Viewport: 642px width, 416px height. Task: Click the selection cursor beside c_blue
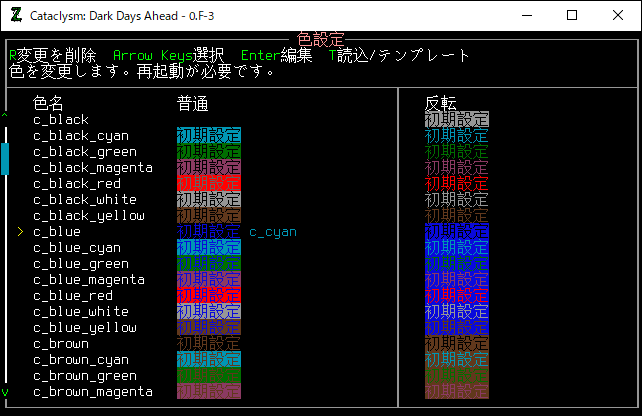click(x=20, y=232)
